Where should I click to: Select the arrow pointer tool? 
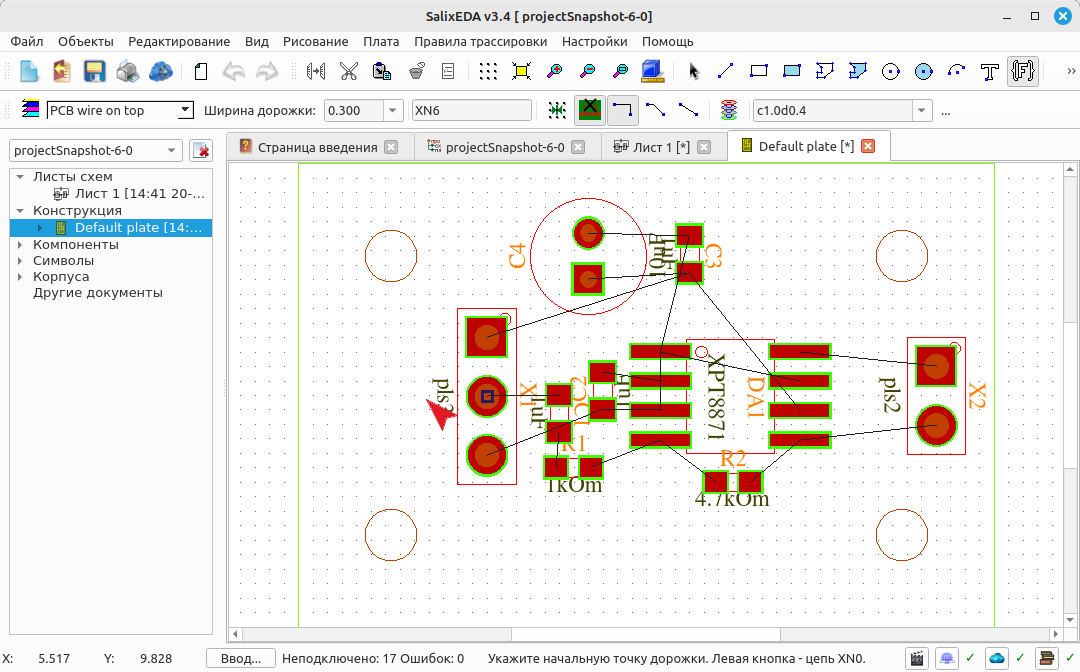[x=694, y=71]
